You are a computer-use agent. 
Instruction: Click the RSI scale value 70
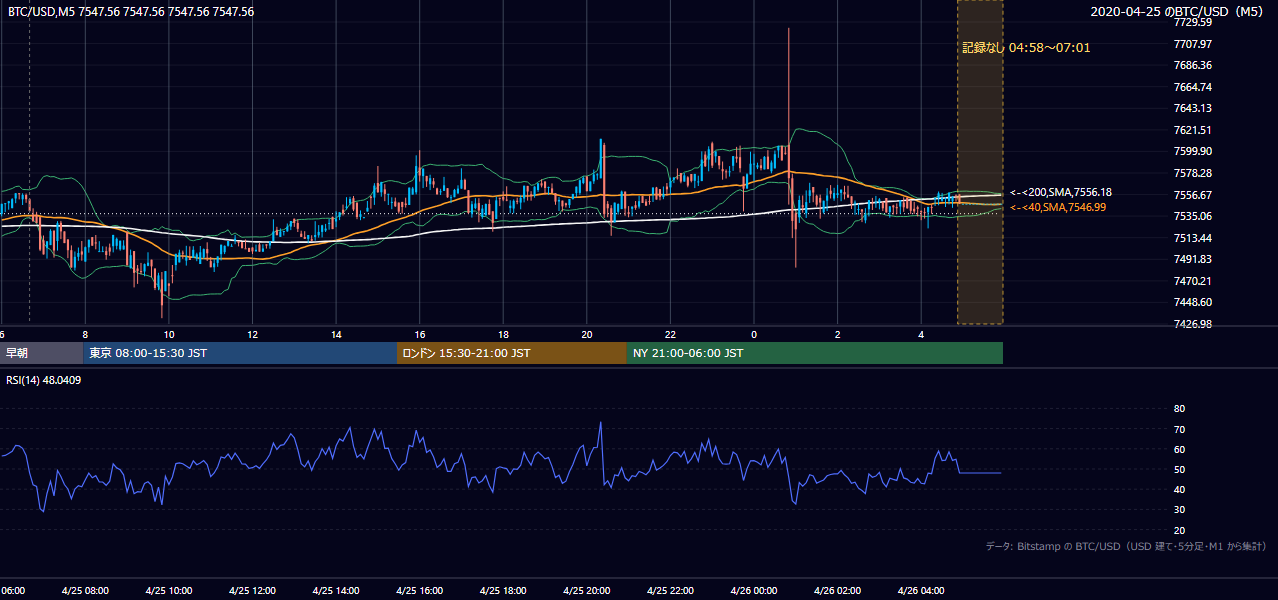click(1179, 429)
